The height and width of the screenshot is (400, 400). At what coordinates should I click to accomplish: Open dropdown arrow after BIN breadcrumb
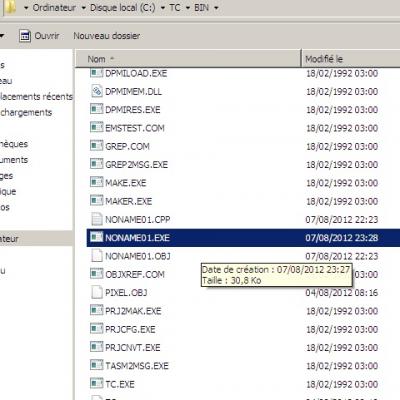[x=216, y=8]
